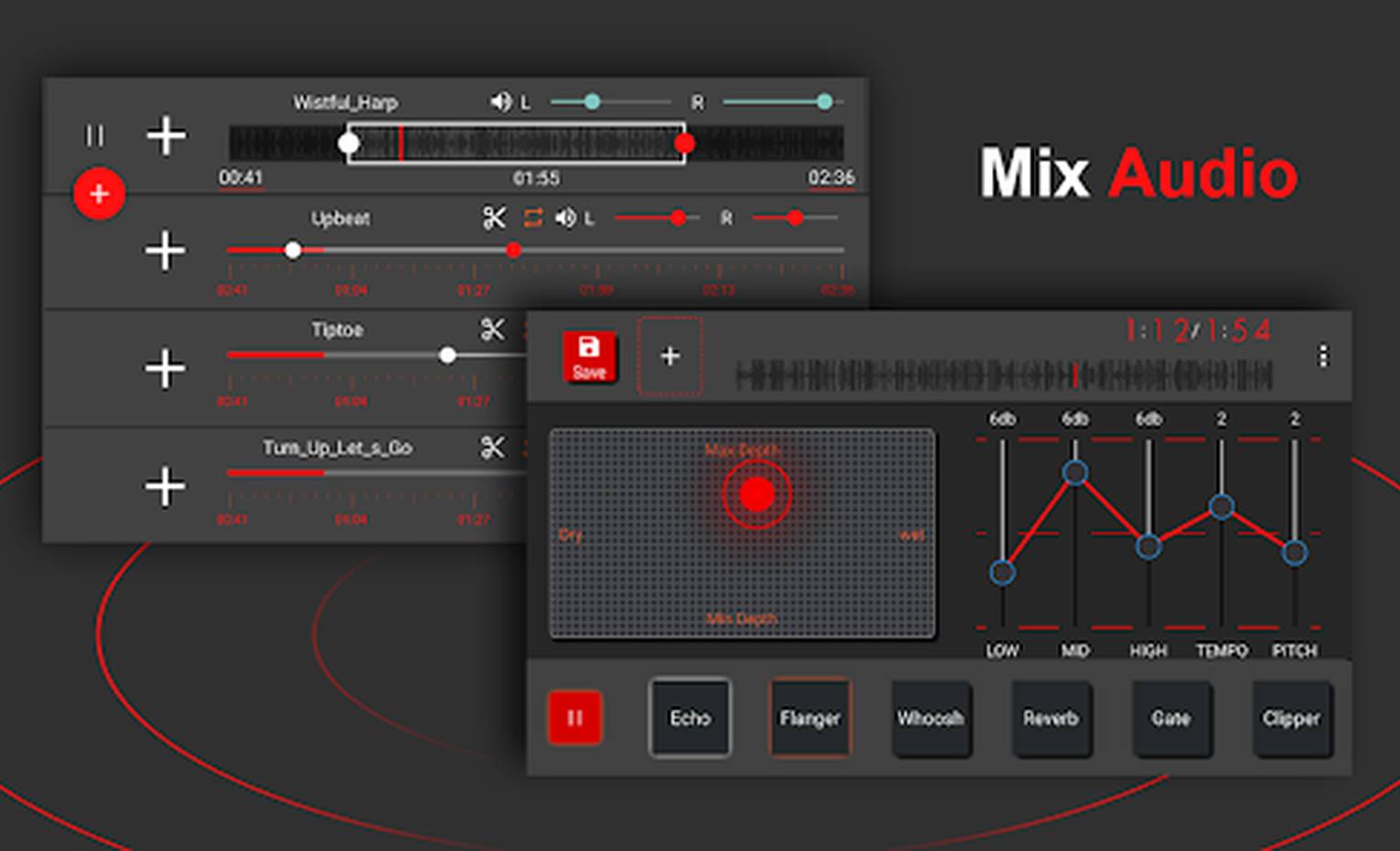Click the plus icon beside Tiptoe track
This screenshot has width=1400, height=851.
(x=166, y=368)
